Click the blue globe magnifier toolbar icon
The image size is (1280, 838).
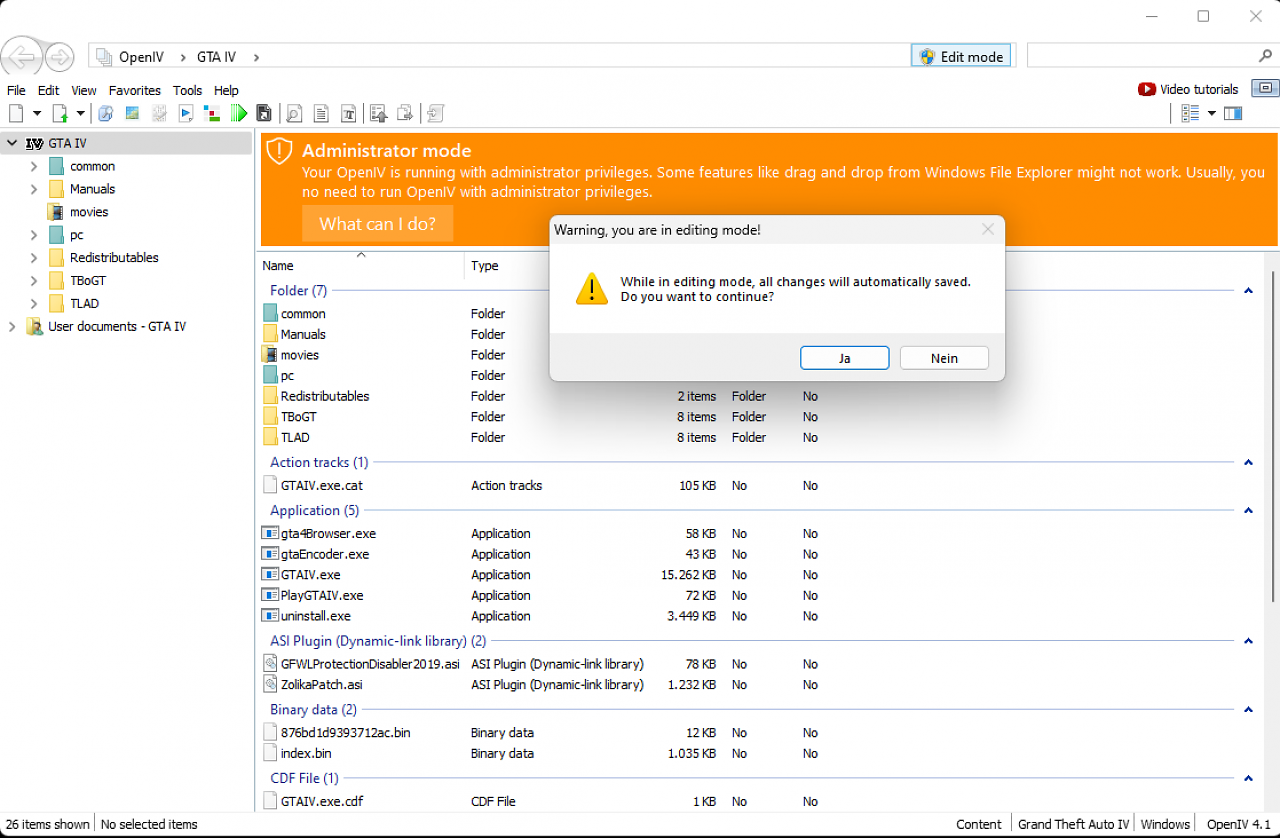coord(106,113)
